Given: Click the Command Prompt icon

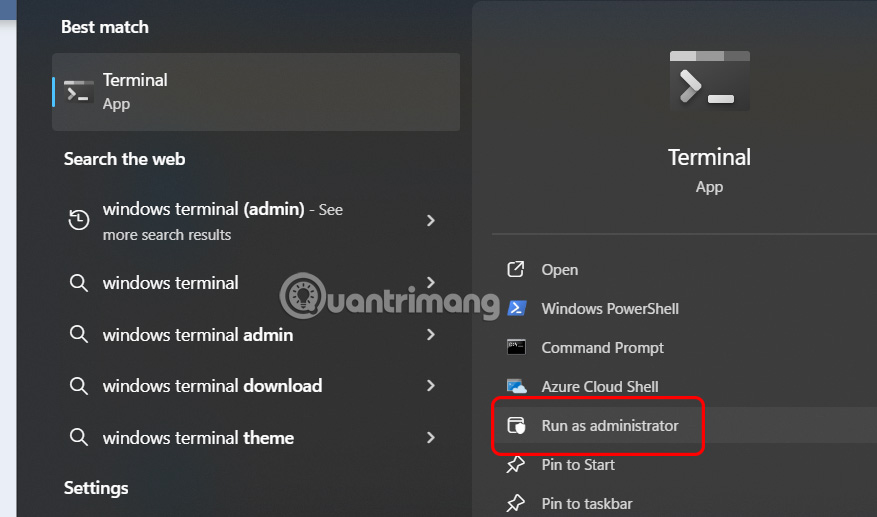Looking at the screenshot, I should tap(516, 347).
